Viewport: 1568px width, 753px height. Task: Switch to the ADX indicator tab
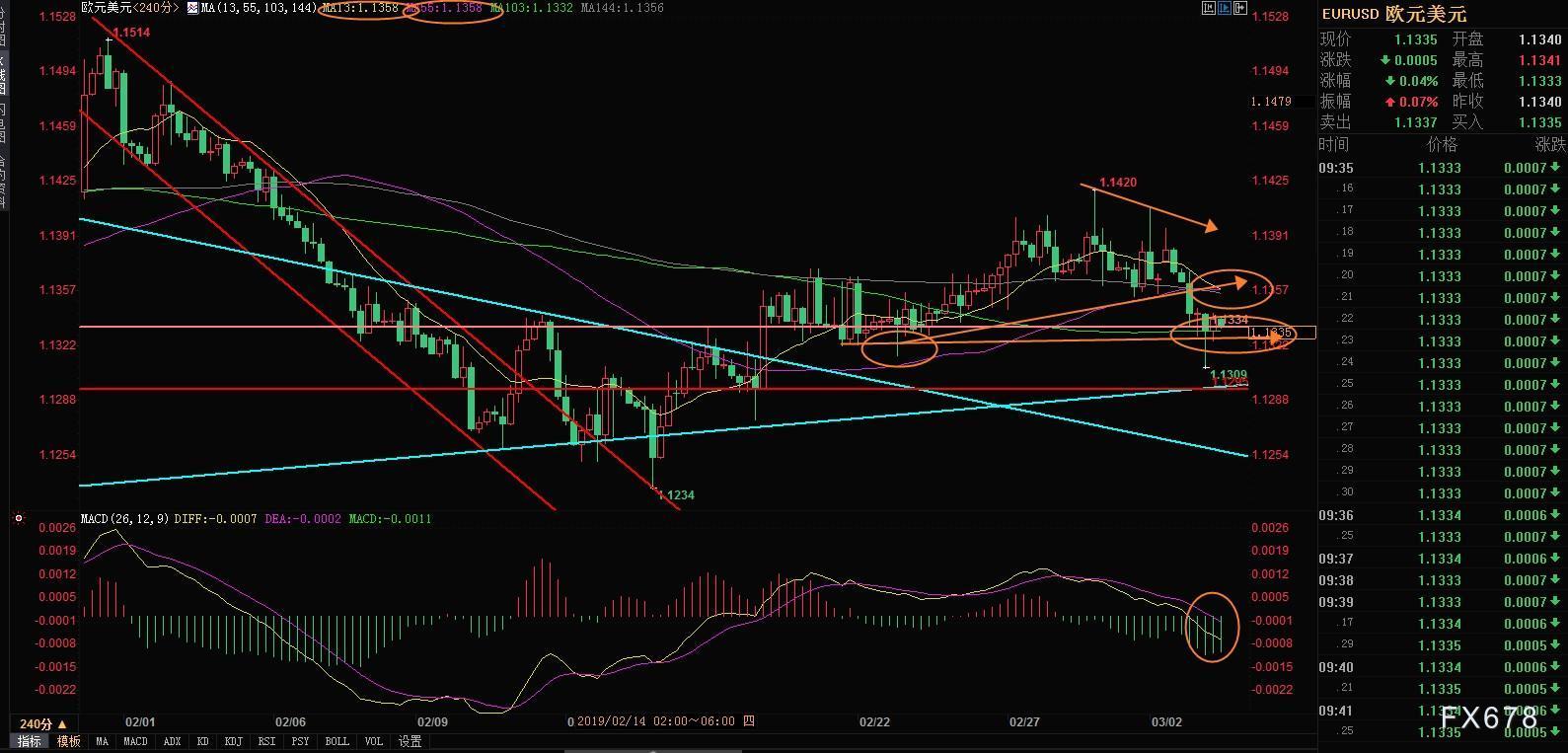click(x=172, y=741)
